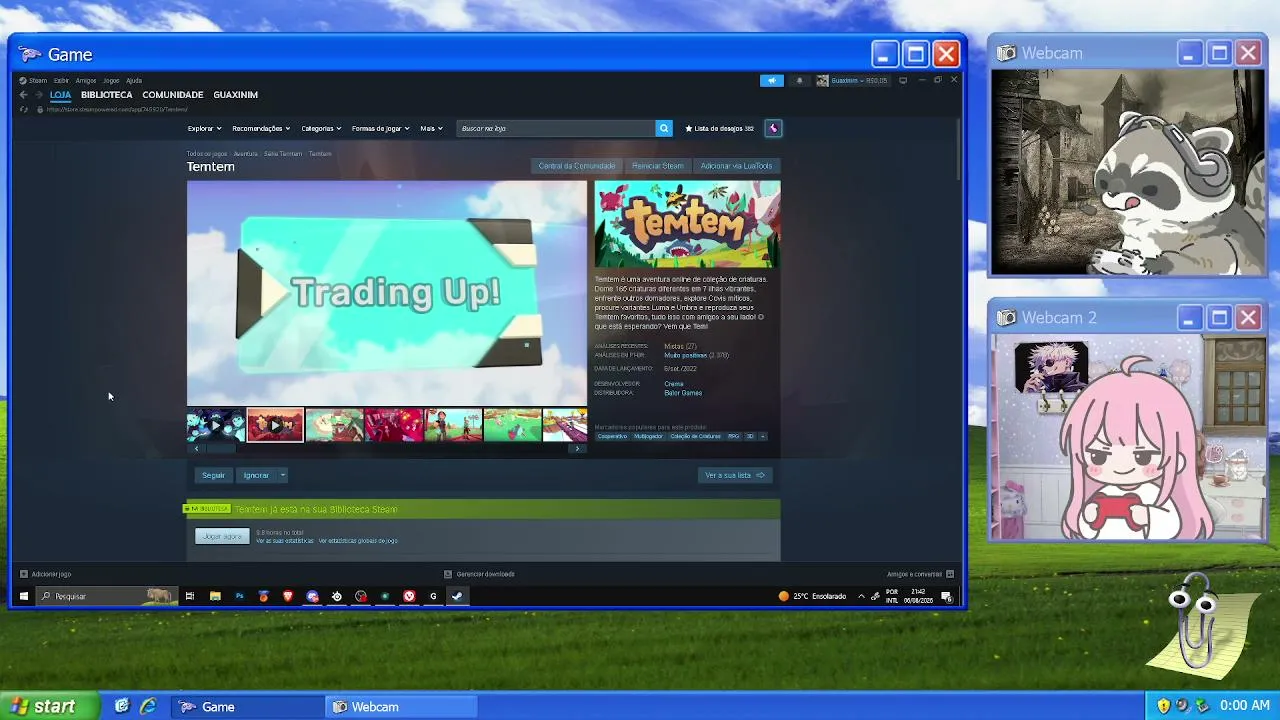Click the Internet Explorer quick launch icon

click(x=148, y=706)
